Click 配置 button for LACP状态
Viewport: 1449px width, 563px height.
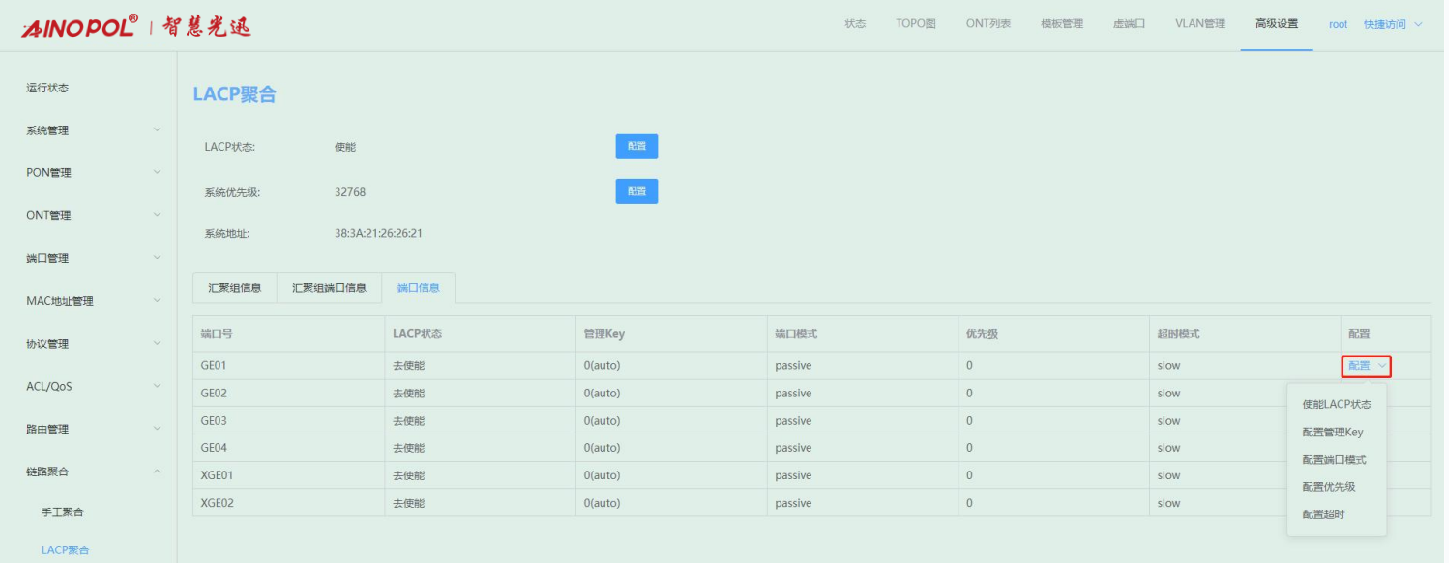point(636,147)
